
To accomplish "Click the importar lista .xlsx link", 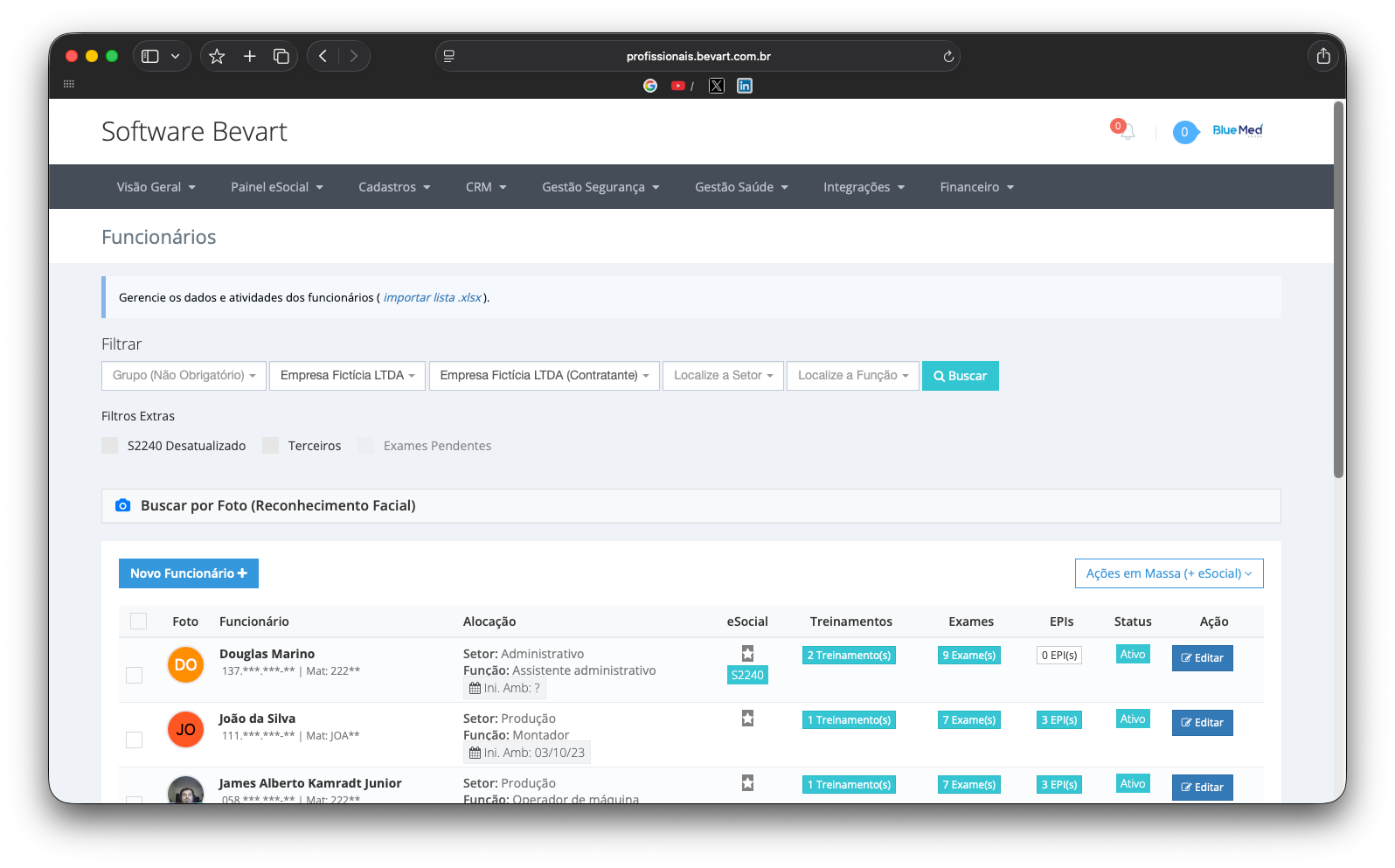I will pos(433,298).
